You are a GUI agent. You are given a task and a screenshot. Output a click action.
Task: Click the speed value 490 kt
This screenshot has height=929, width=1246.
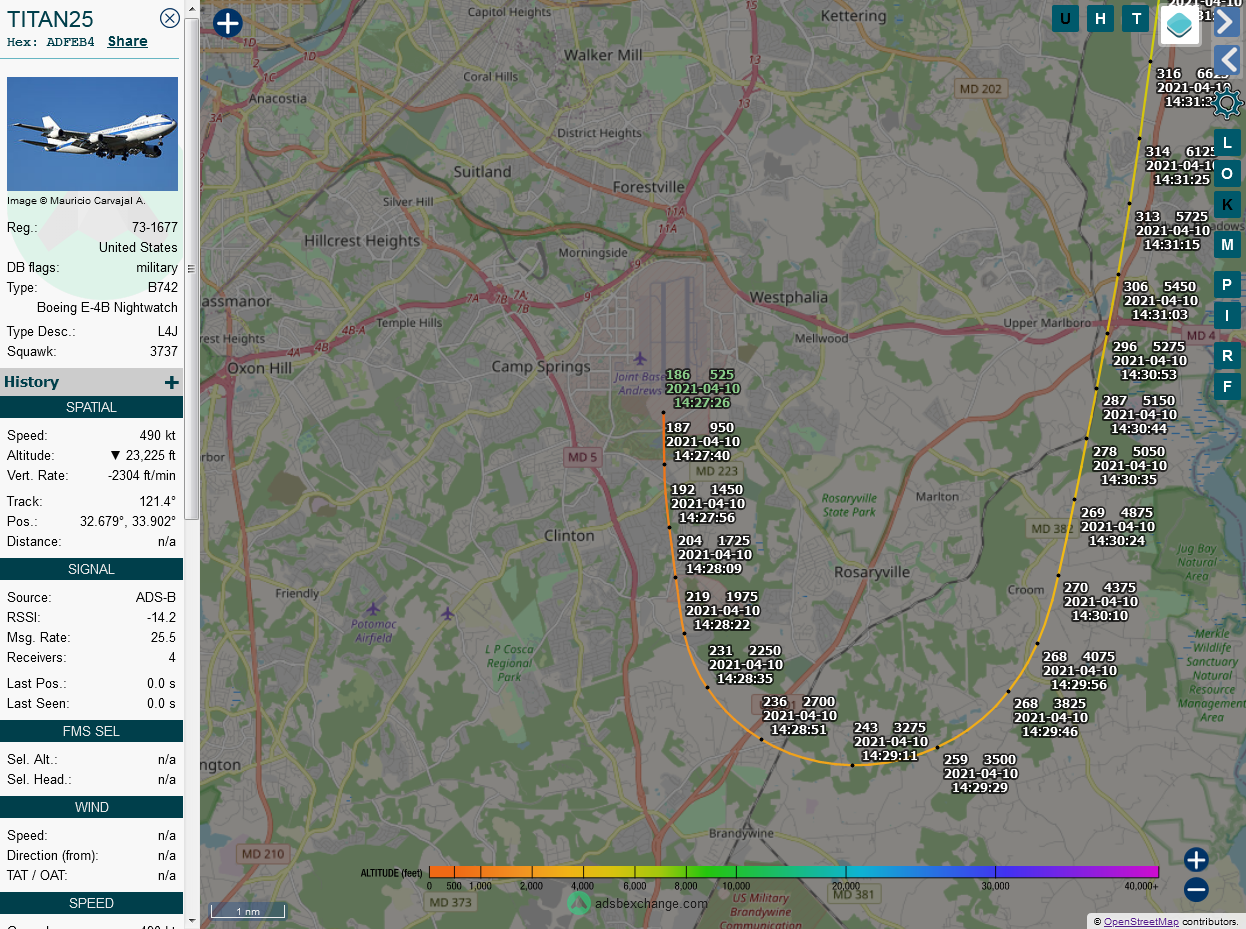pyautogui.click(x=157, y=436)
